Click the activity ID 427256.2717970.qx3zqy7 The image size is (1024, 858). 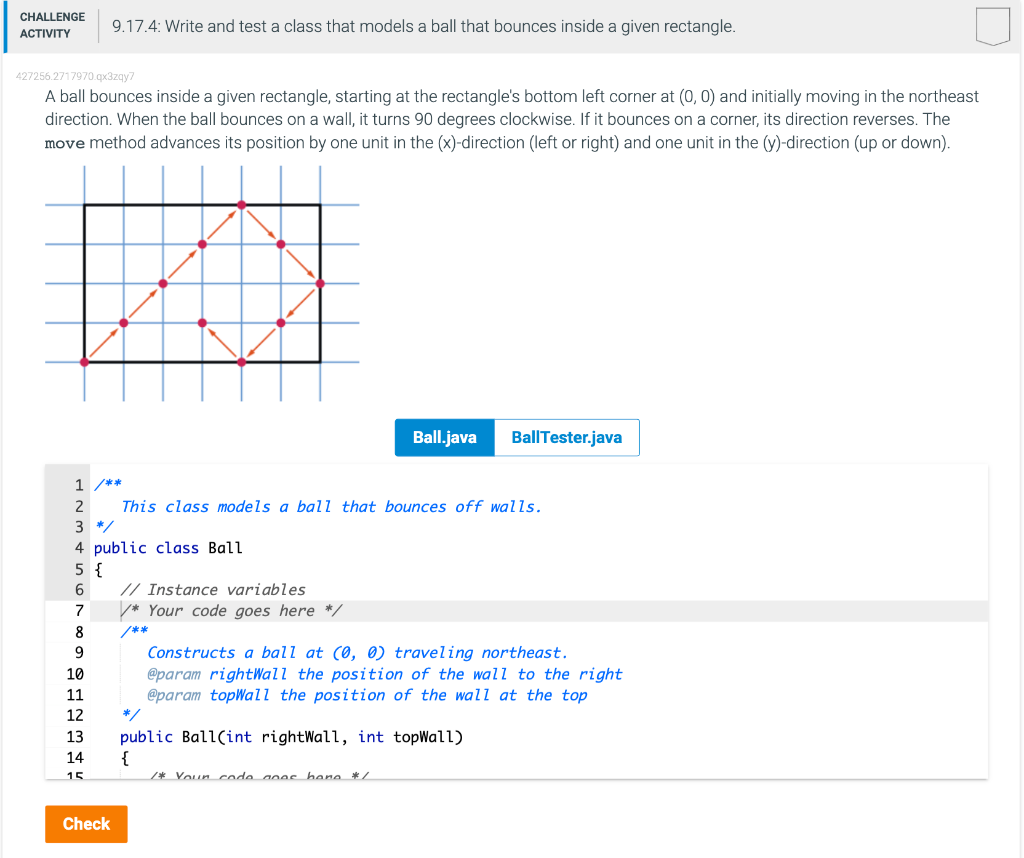(75, 76)
